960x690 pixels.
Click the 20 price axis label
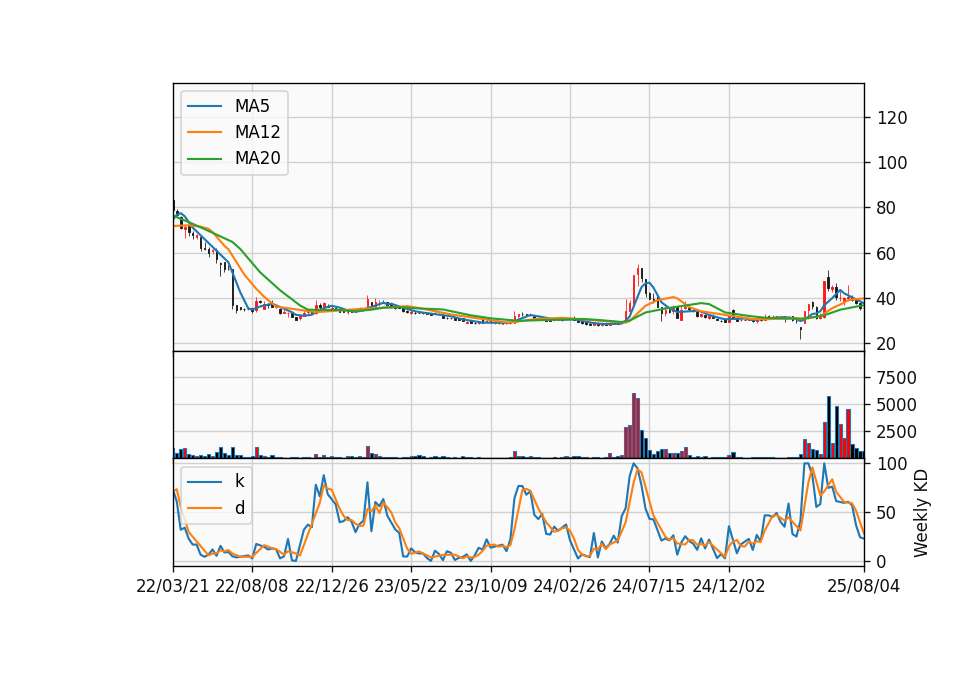tap(887, 345)
